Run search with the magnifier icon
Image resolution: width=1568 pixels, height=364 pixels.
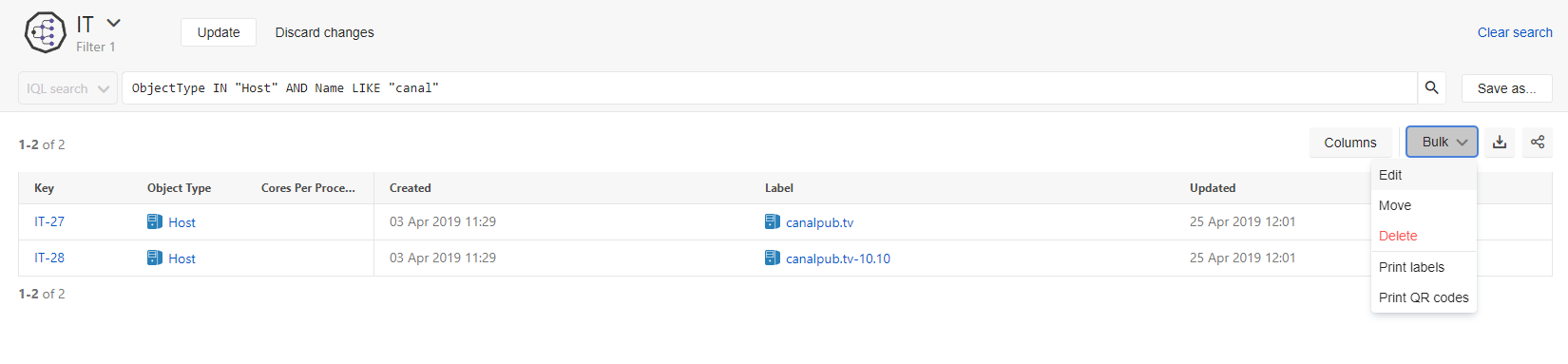1431,87
